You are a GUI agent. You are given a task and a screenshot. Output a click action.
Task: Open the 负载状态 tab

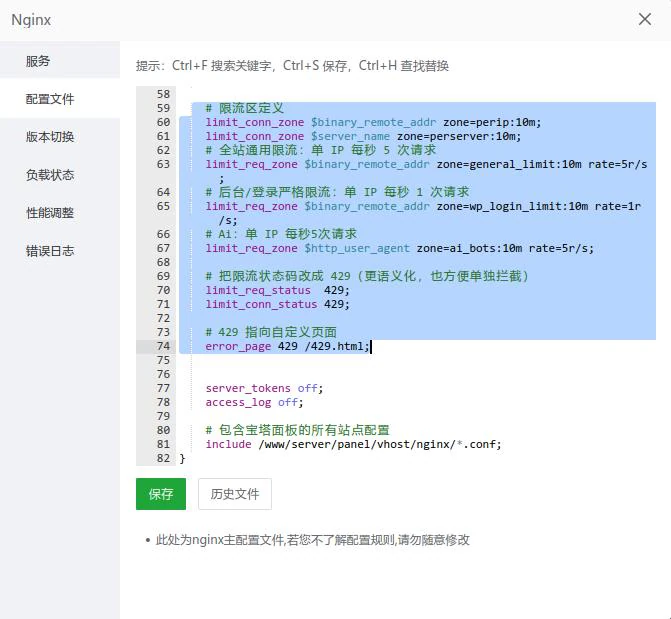point(60,175)
